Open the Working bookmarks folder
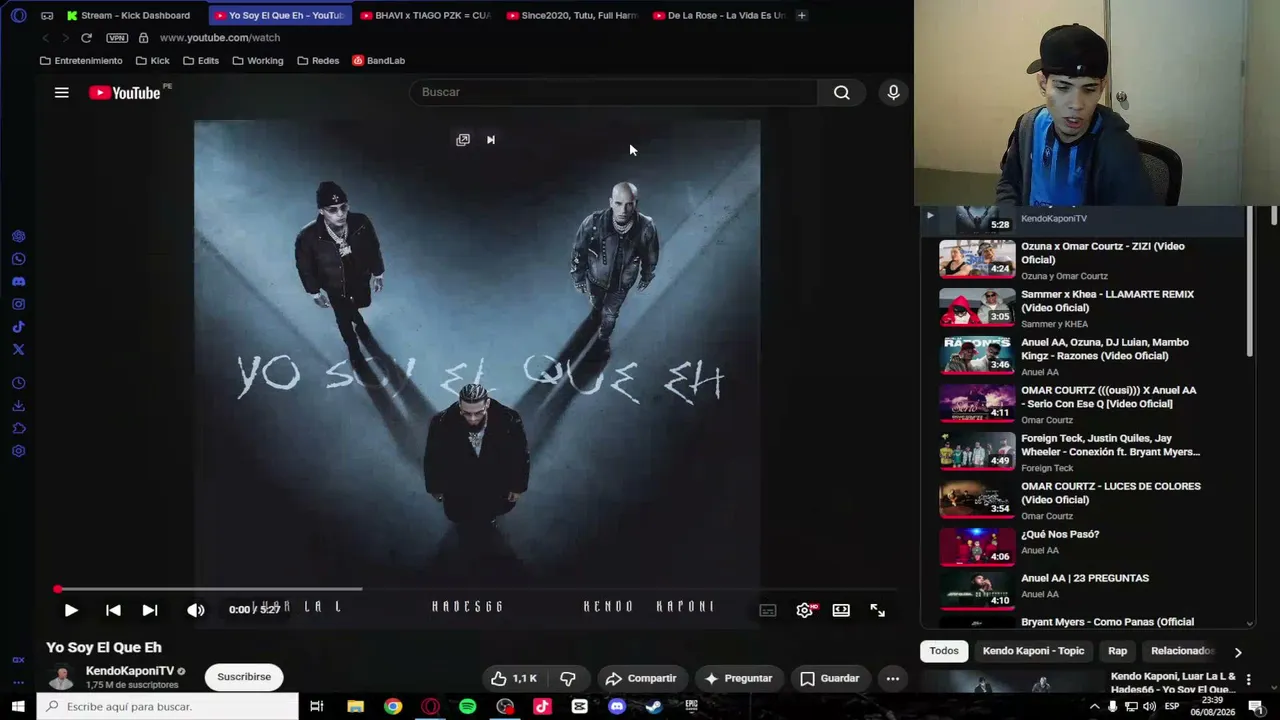The width and height of the screenshot is (1280, 720). 258,61
